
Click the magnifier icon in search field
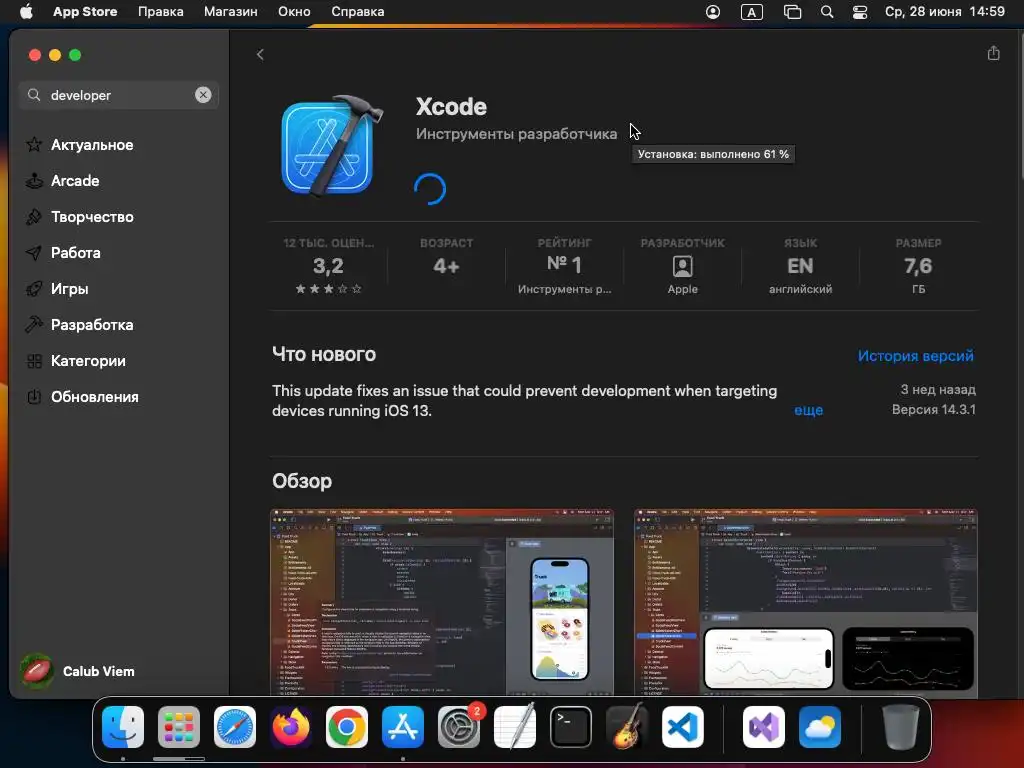(34, 95)
